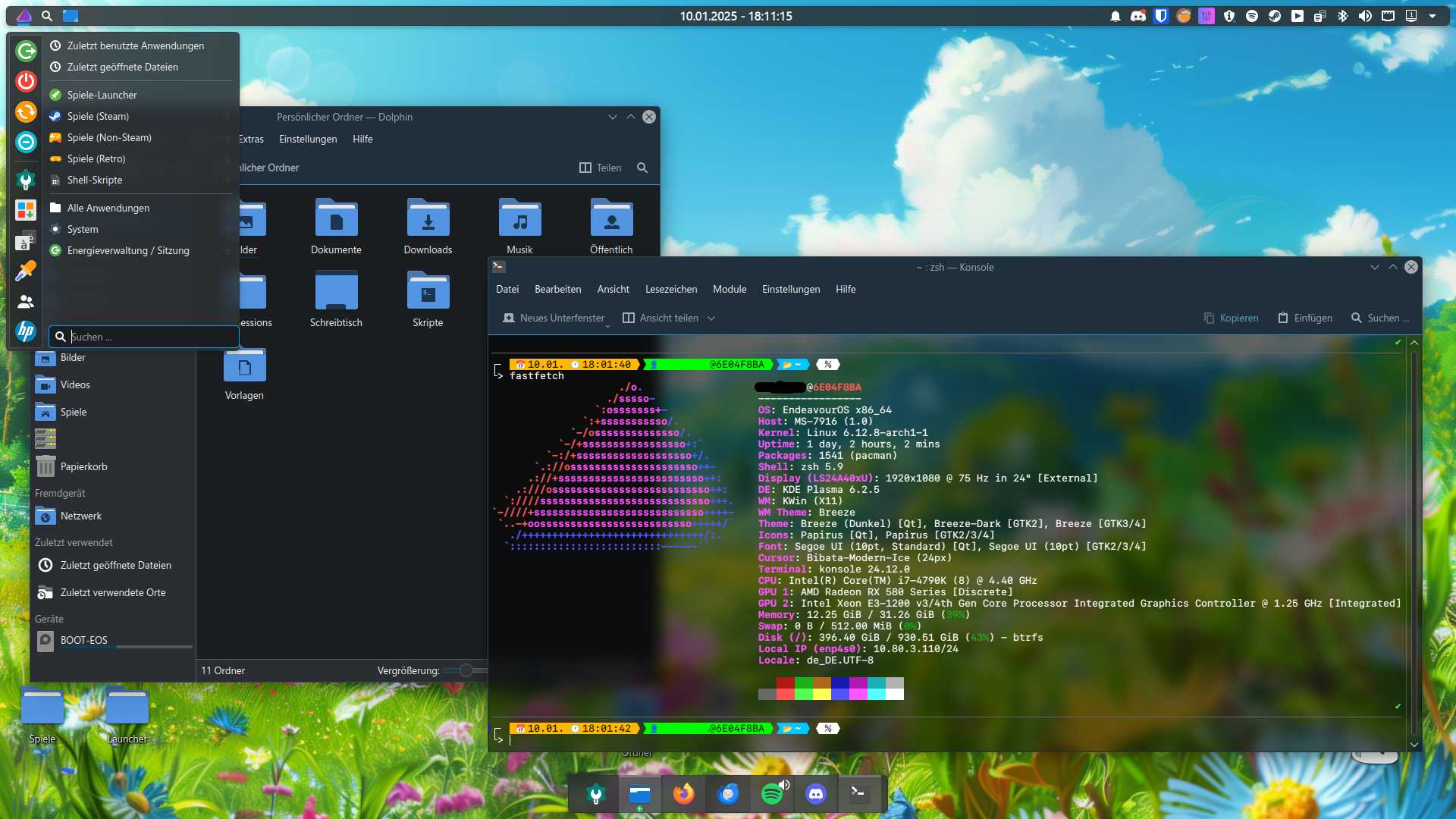Launch Firefox from the dock
1456x819 pixels.
coord(683,794)
